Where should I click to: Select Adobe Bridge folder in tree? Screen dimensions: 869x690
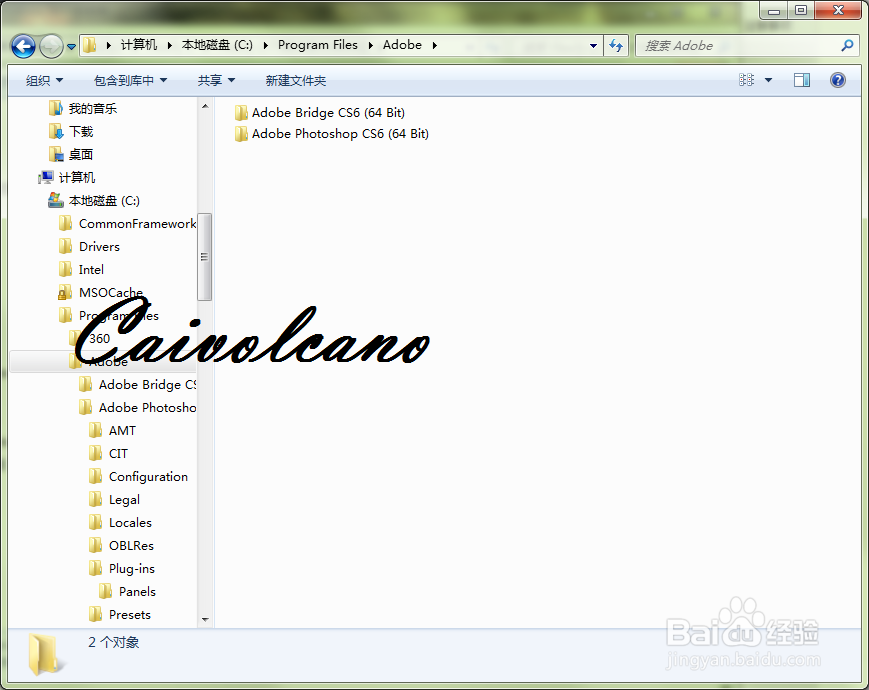click(137, 385)
